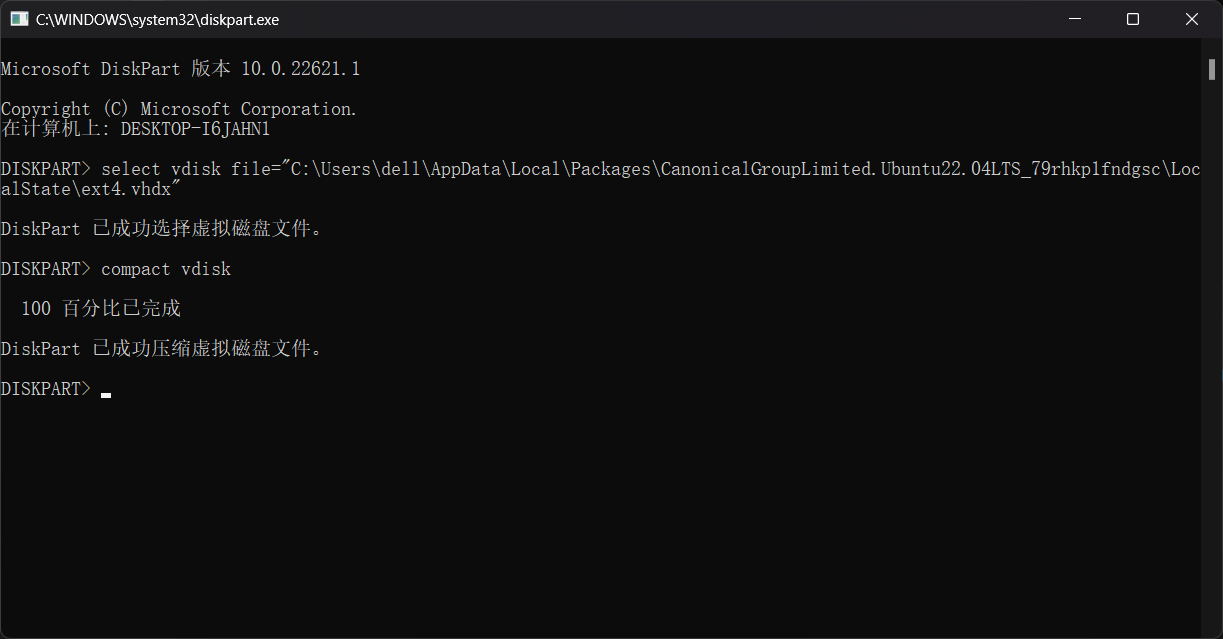This screenshot has height=639, width=1223.
Task: Click the 100 percent completed progress line
Action: click(x=100, y=309)
